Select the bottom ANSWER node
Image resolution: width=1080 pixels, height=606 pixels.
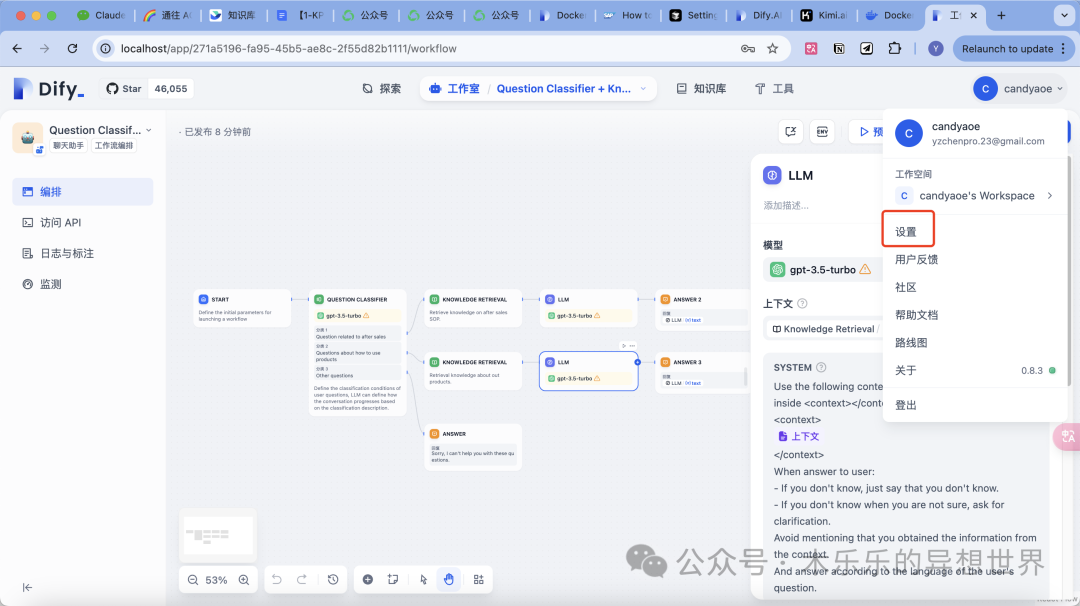click(x=473, y=447)
